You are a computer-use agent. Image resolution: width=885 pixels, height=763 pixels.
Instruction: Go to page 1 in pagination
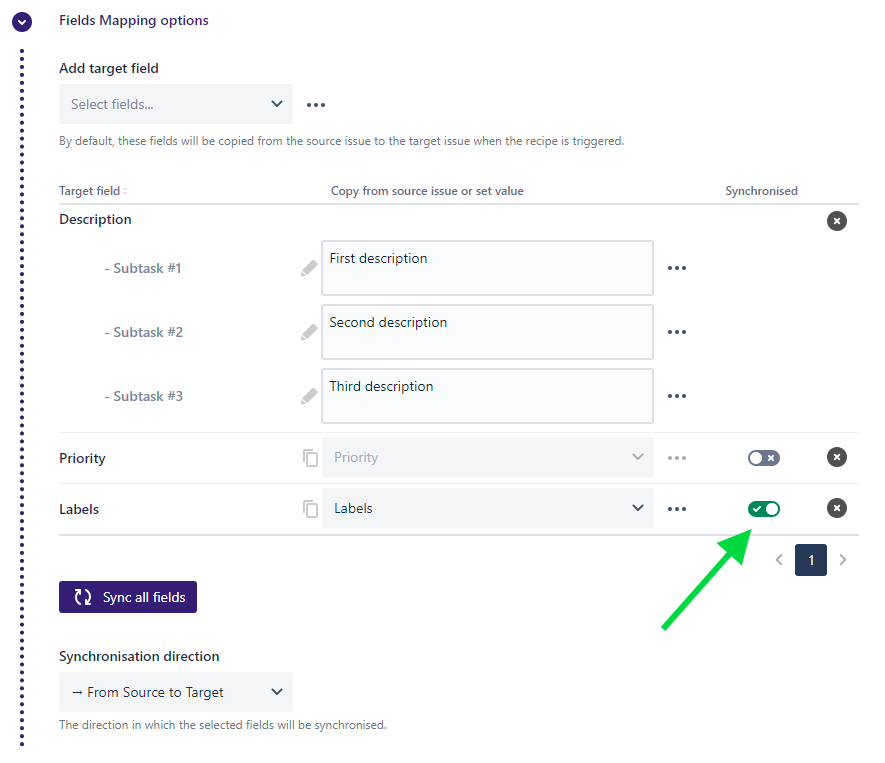click(810, 560)
